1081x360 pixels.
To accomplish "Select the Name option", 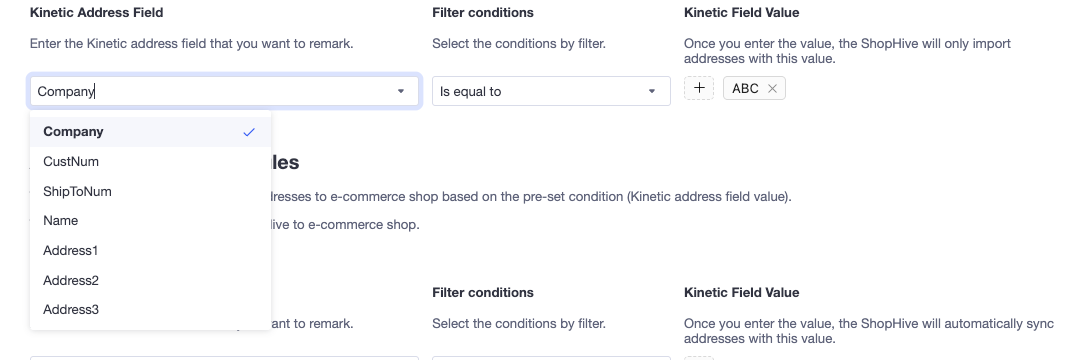I will point(150,221).
